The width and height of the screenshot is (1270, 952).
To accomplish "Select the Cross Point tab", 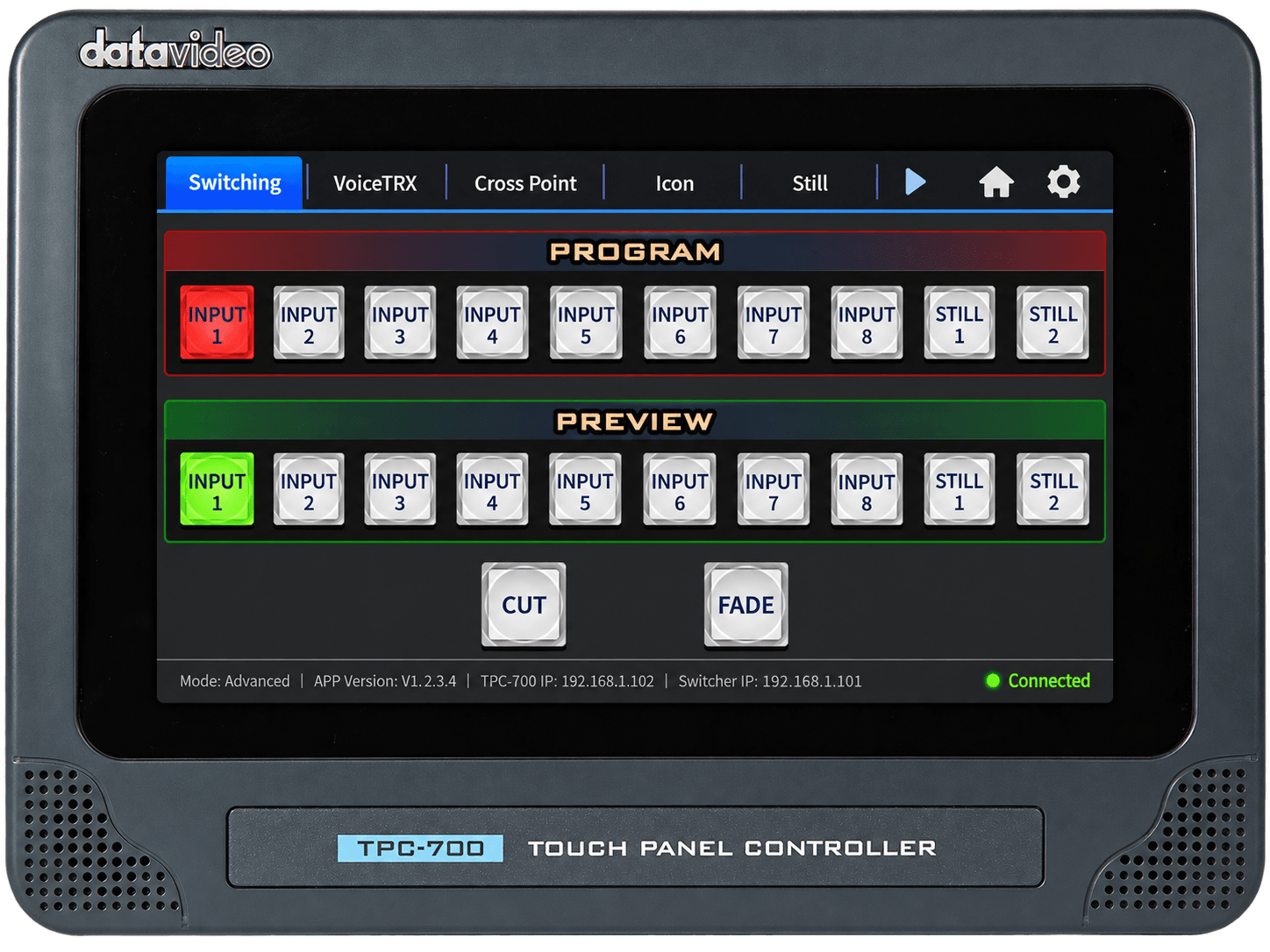I will 525,183.
